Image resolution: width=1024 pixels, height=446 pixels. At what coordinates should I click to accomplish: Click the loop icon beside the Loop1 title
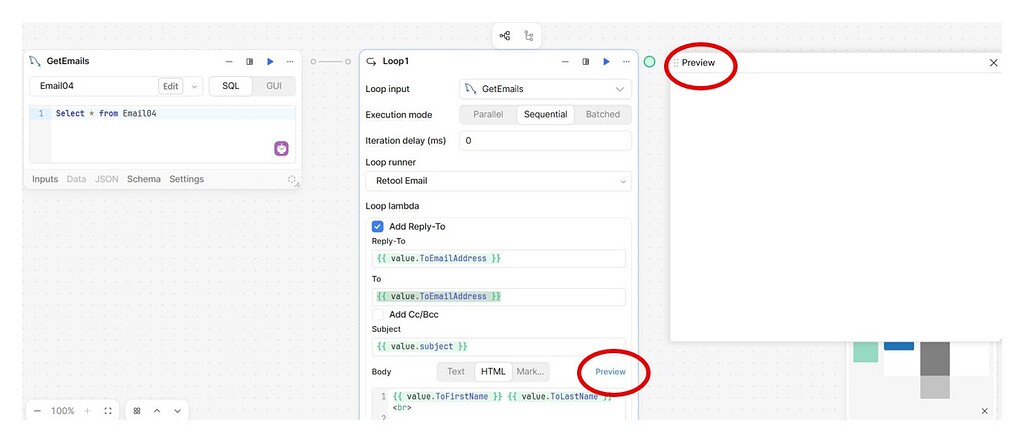coord(371,61)
